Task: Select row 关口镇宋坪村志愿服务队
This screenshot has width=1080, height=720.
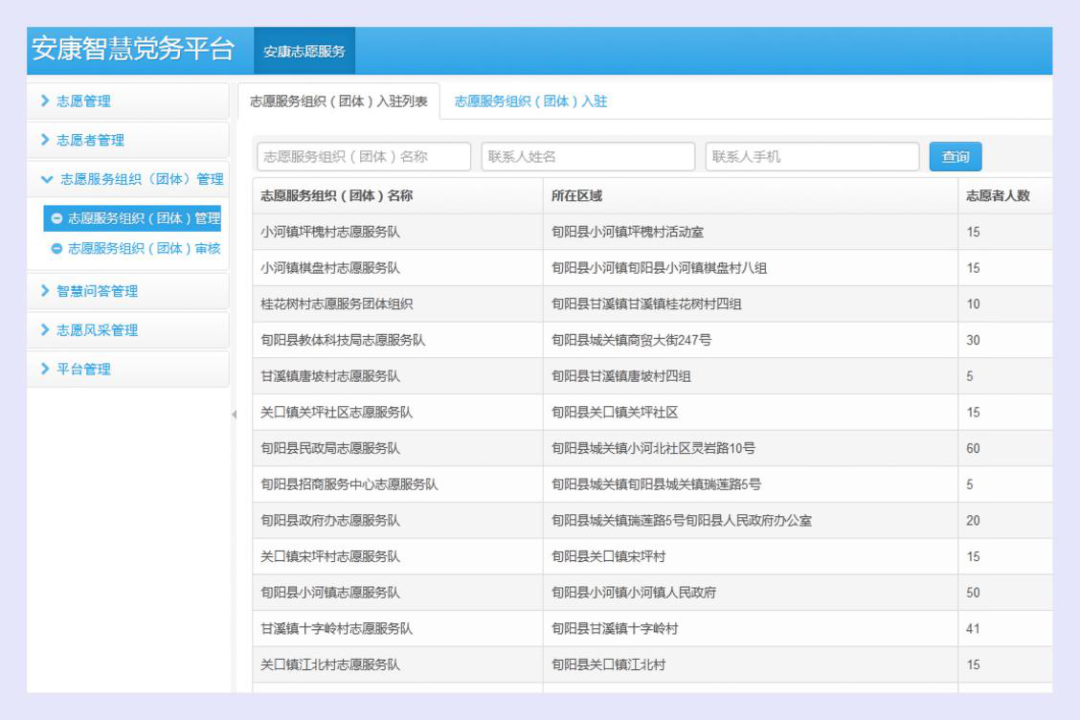Action: pyautogui.click(x=652, y=557)
